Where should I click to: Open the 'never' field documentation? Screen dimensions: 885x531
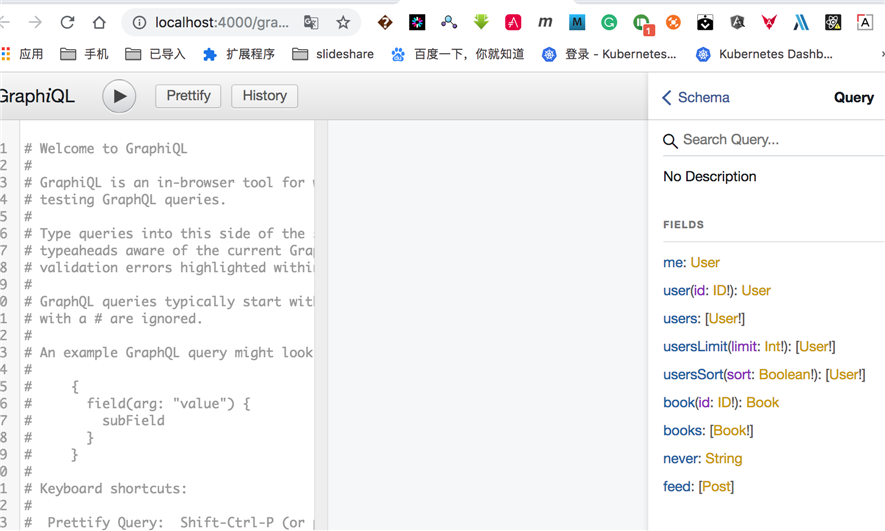click(681, 459)
